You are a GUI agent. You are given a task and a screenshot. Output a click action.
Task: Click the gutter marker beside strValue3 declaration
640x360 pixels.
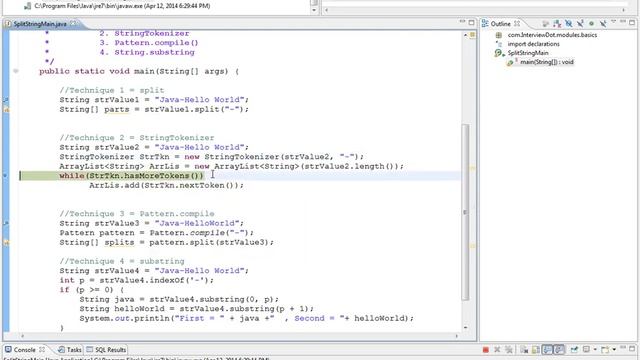pos(6,223)
